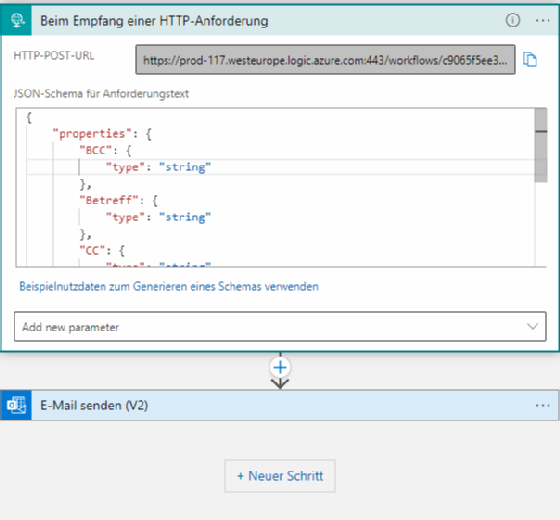Screen dimensions: 560x520
Task: Open Beispielnutzdaten zum Generieren eines Schemas verwenden
Action: click(x=169, y=286)
